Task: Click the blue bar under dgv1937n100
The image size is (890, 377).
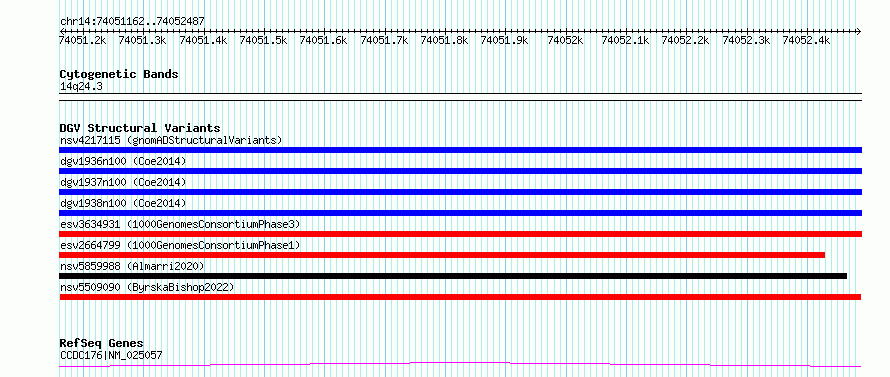Action: point(460,192)
